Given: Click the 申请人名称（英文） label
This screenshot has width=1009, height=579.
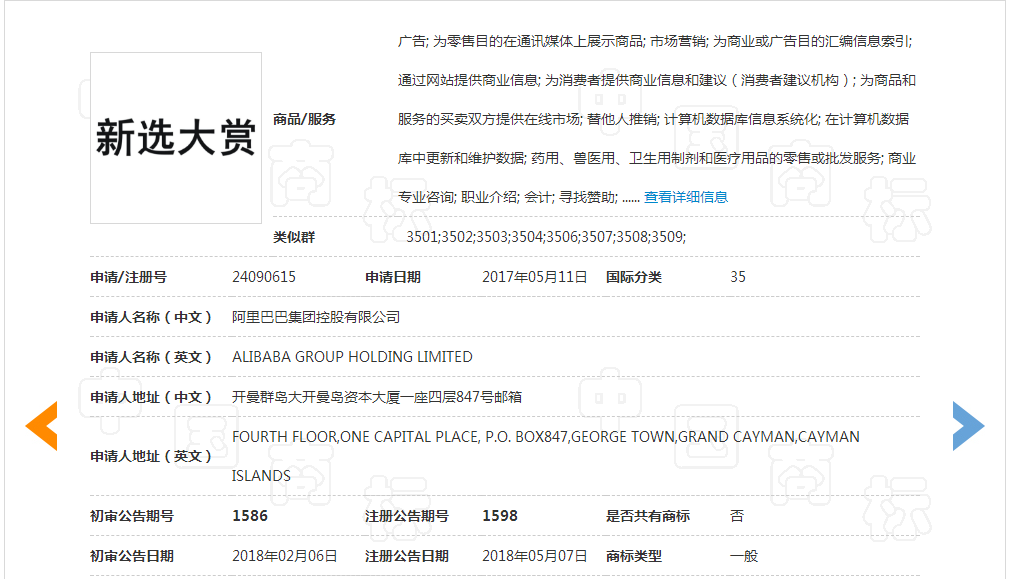Looking at the screenshot, I should pyautogui.click(x=151, y=357).
